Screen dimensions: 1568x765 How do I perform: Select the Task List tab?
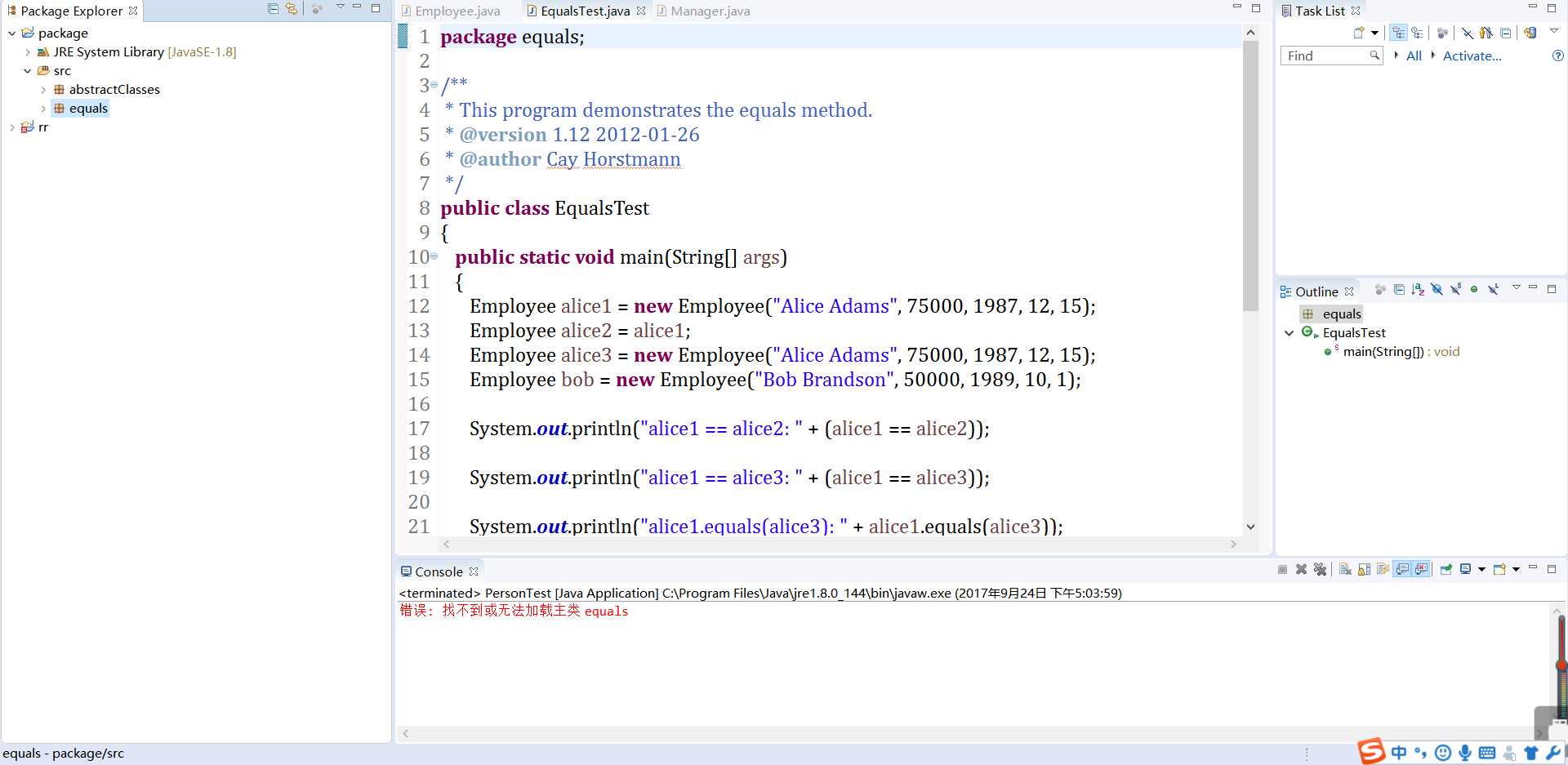click(x=1320, y=11)
